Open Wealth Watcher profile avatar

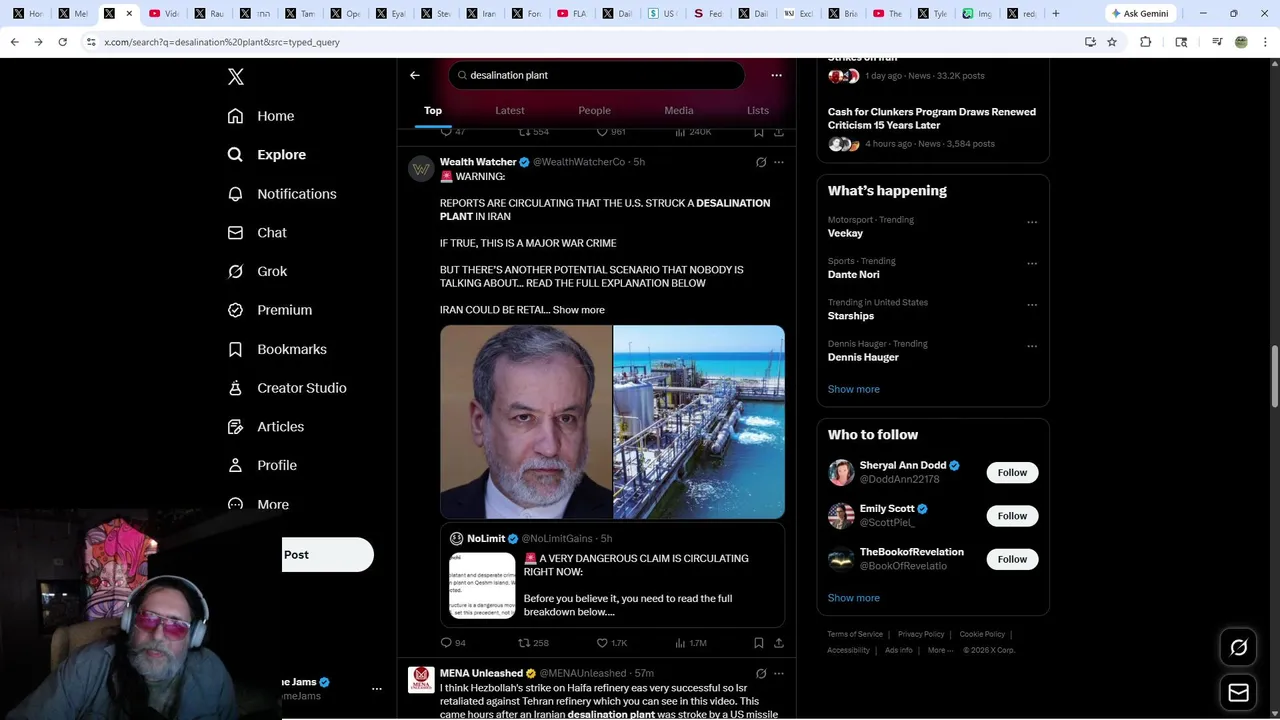coord(421,169)
